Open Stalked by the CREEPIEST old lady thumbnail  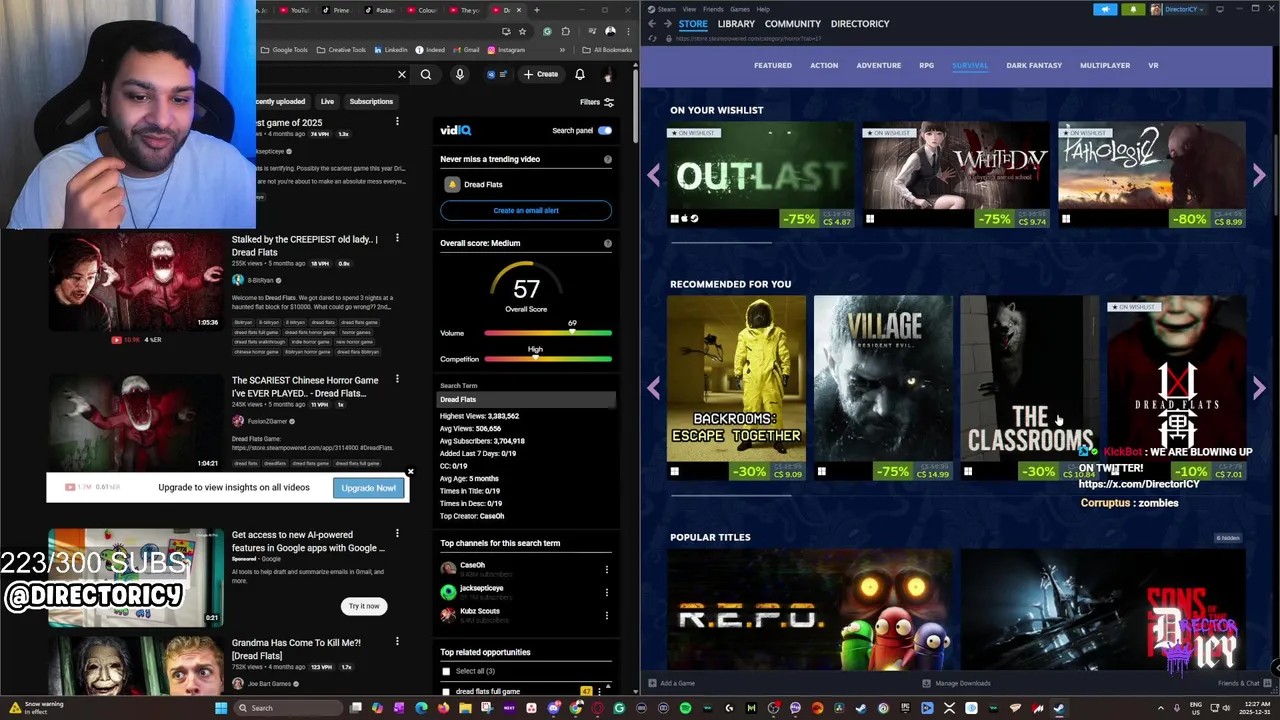pos(136,280)
